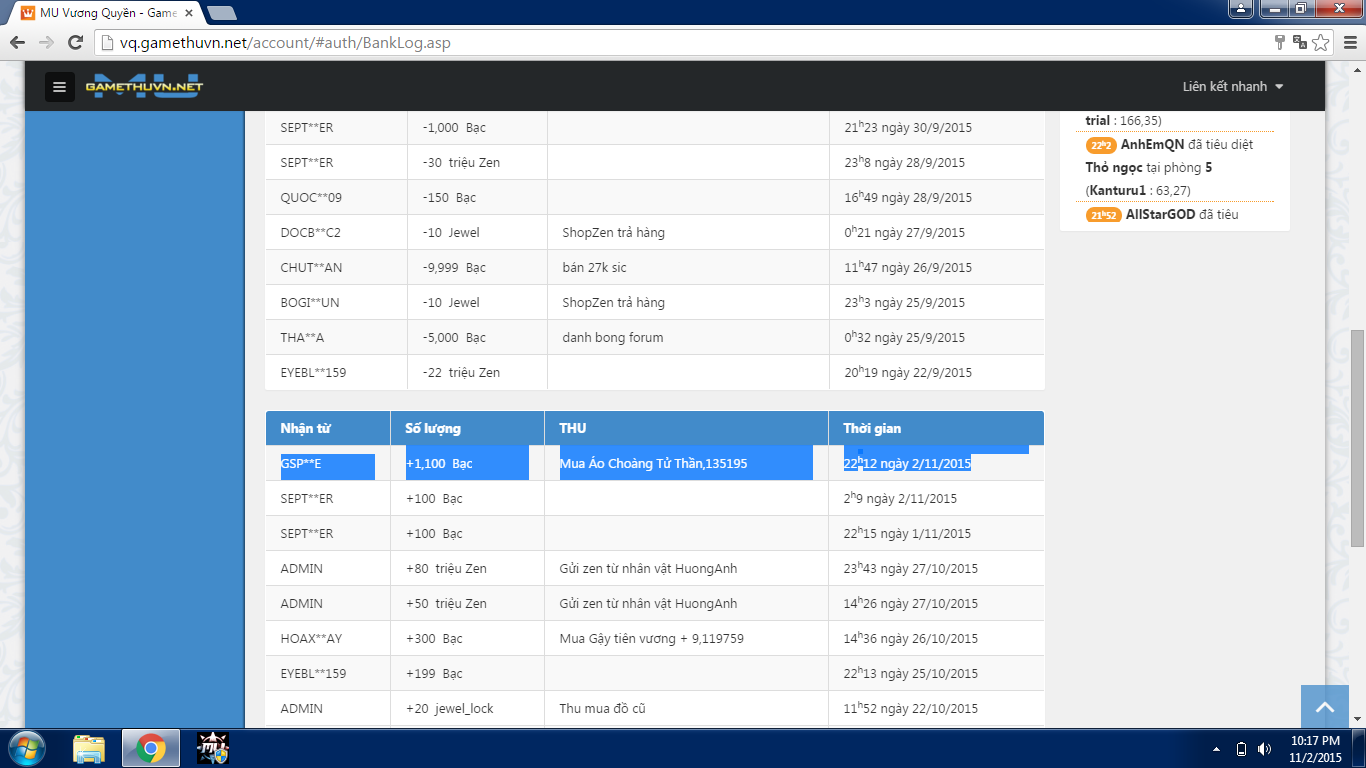The image size is (1366, 768).
Task: Expand the Liên kết nhanh dropdown
Action: coord(1232,87)
